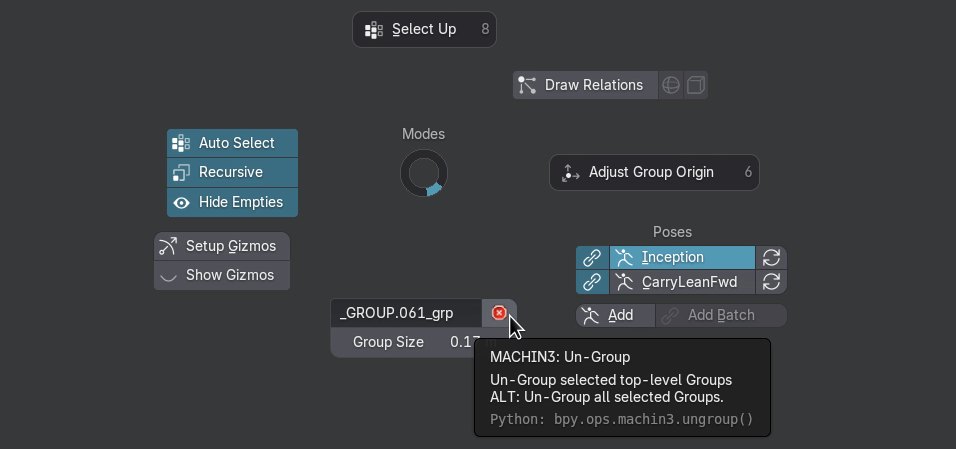956x449 pixels.
Task: Click the globe icon beside Draw Relations
Action: pos(672,85)
